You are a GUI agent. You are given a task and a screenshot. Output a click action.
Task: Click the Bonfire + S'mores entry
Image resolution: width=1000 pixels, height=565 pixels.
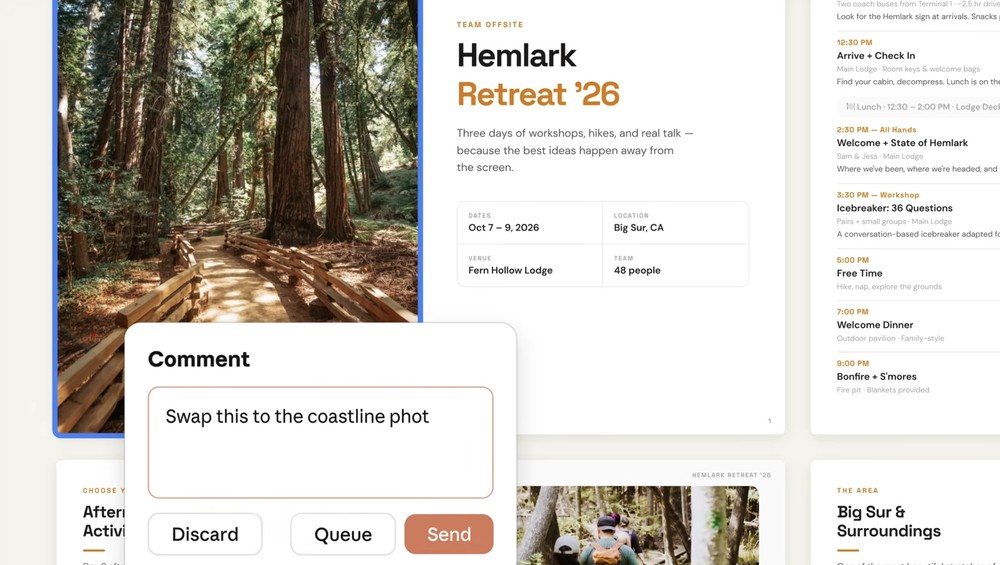point(876,377)
